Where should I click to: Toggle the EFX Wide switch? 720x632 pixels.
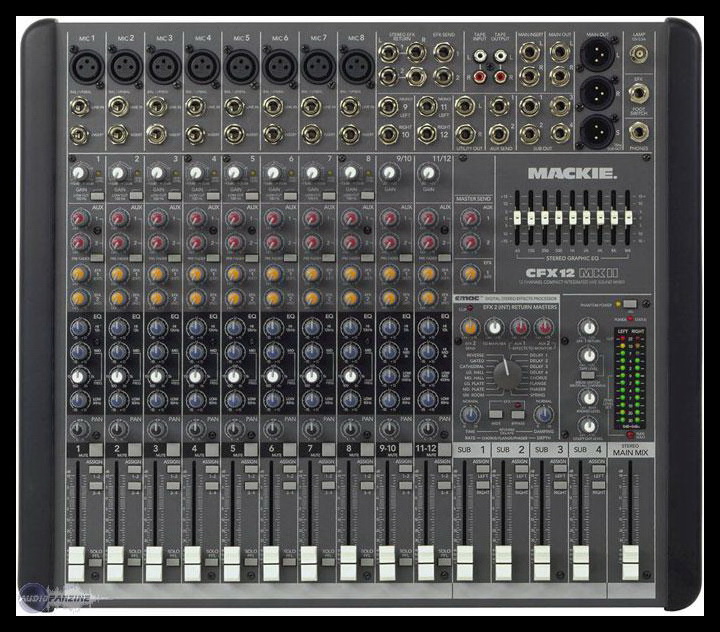pyautogui.click(x=495, y=414)
